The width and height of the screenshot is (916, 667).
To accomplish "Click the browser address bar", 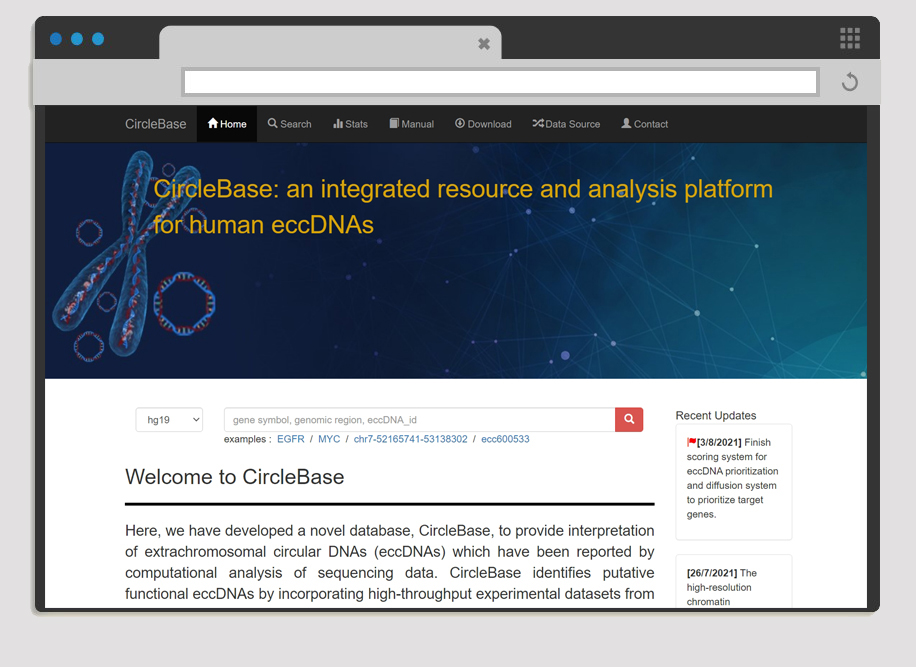I will pyautogui.click(x=500, y=82).
